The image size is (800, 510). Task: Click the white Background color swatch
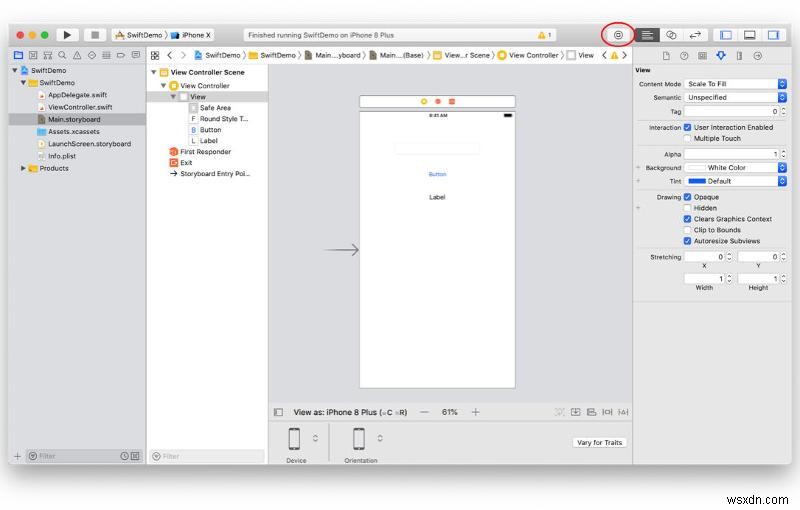pyautogui.click(x=696, y=168)
